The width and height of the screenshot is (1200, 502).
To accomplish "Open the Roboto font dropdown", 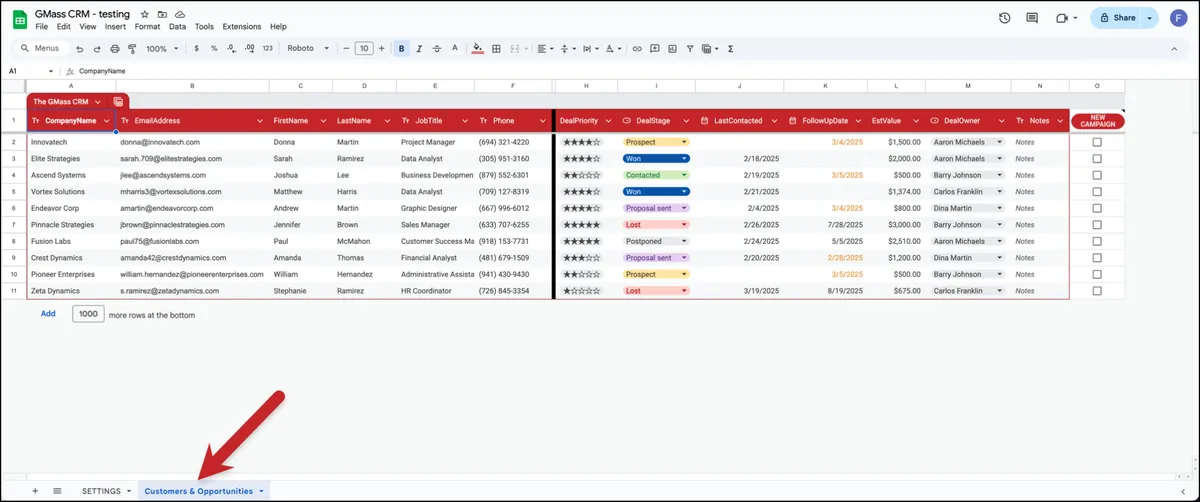I will [308, 48].
